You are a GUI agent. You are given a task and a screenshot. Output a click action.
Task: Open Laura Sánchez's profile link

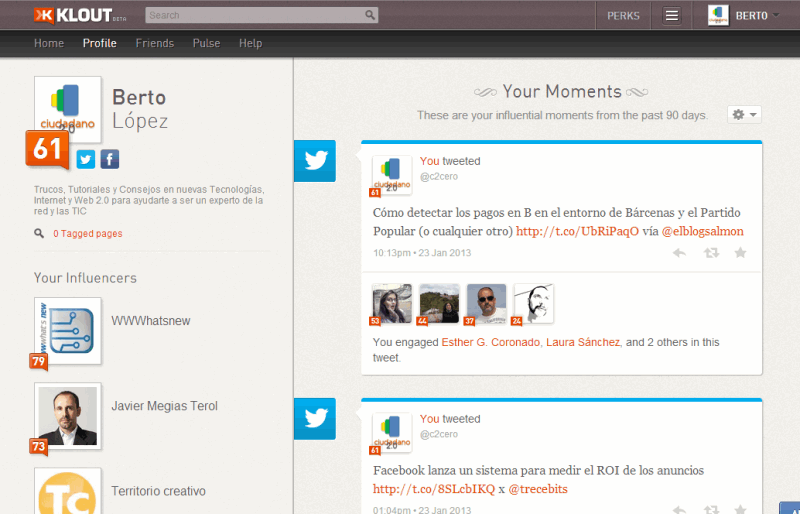(583, 342)
